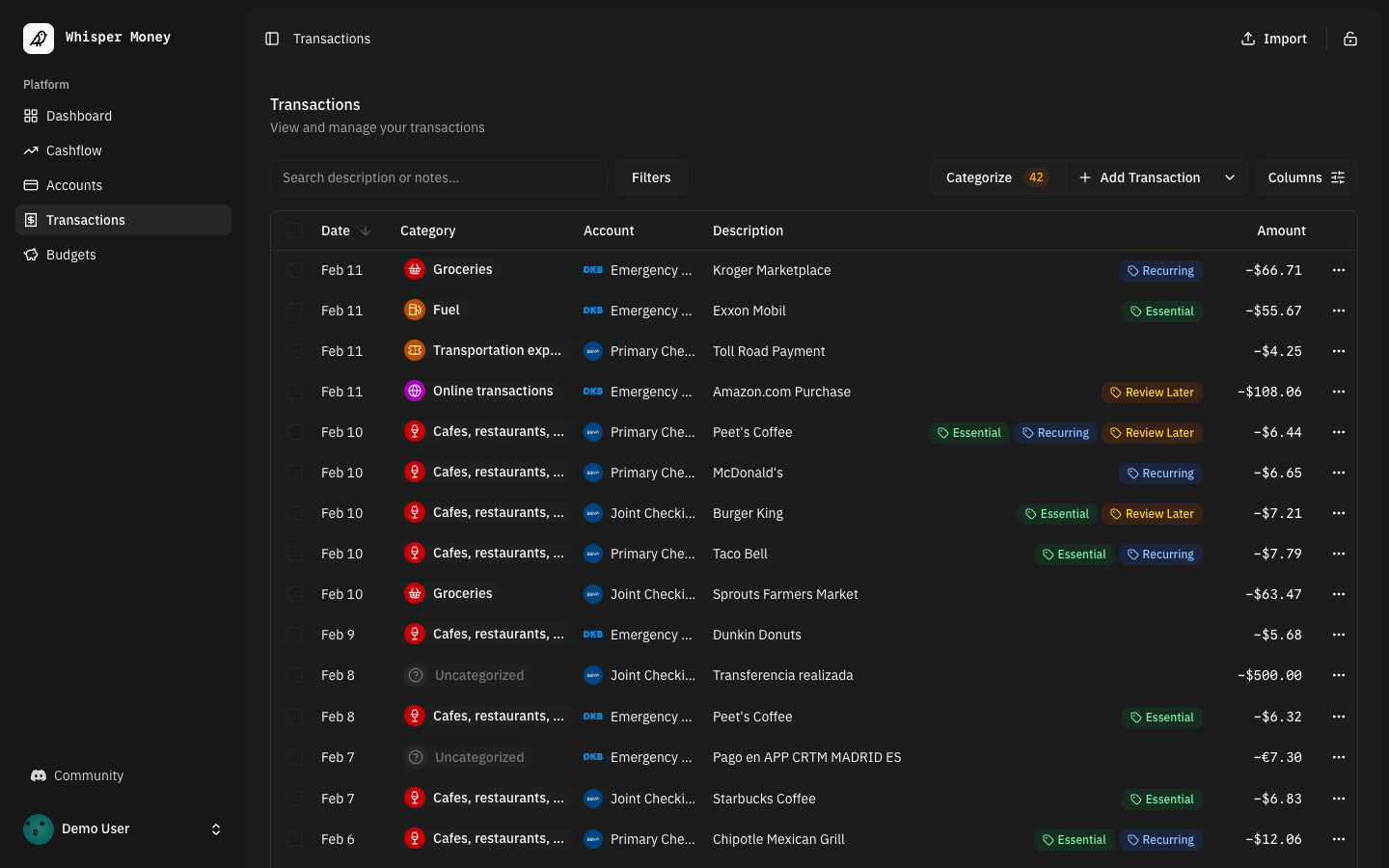1389x868 pixels.
Task: Click the Groceries category icon on Kroger Marketplace
Action: 415,269
